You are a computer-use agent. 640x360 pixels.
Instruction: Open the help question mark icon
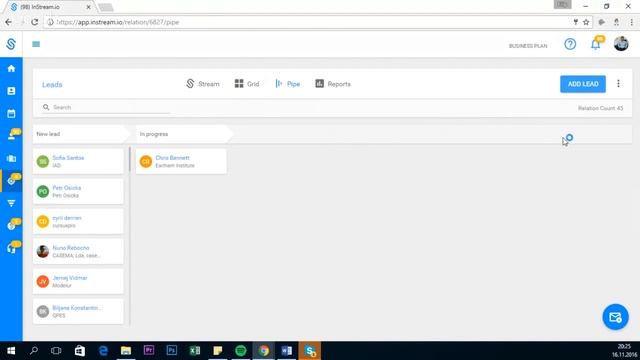pos(570,44)
